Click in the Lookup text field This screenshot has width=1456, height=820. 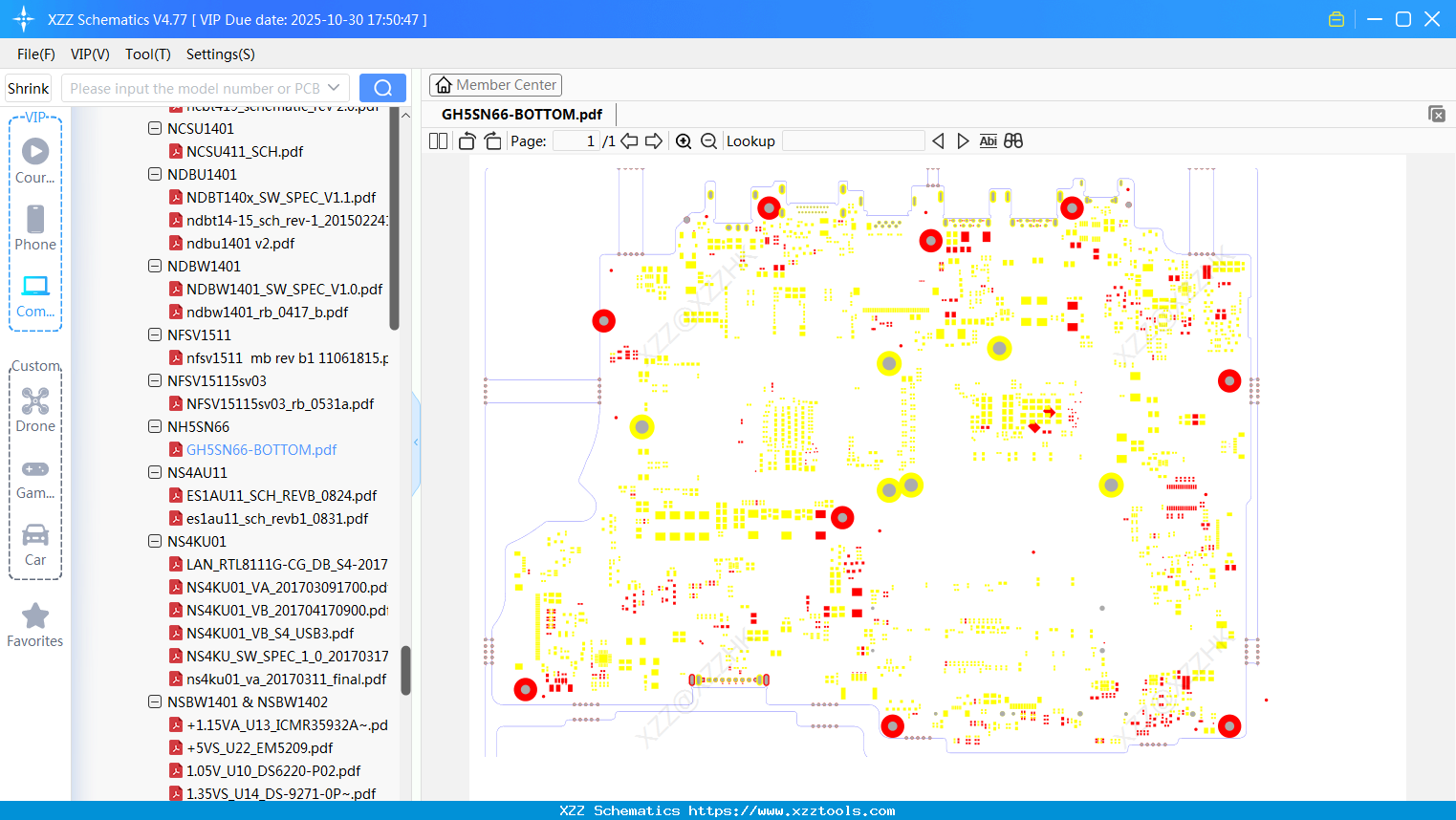point(853,141)
